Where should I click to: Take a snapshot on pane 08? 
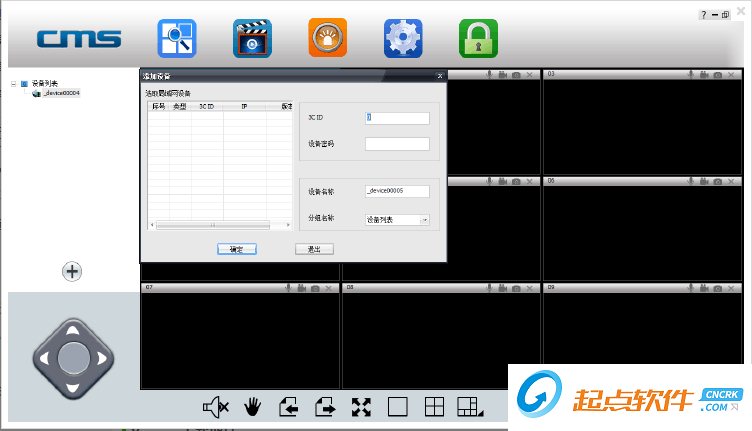(x=516, y=288)
